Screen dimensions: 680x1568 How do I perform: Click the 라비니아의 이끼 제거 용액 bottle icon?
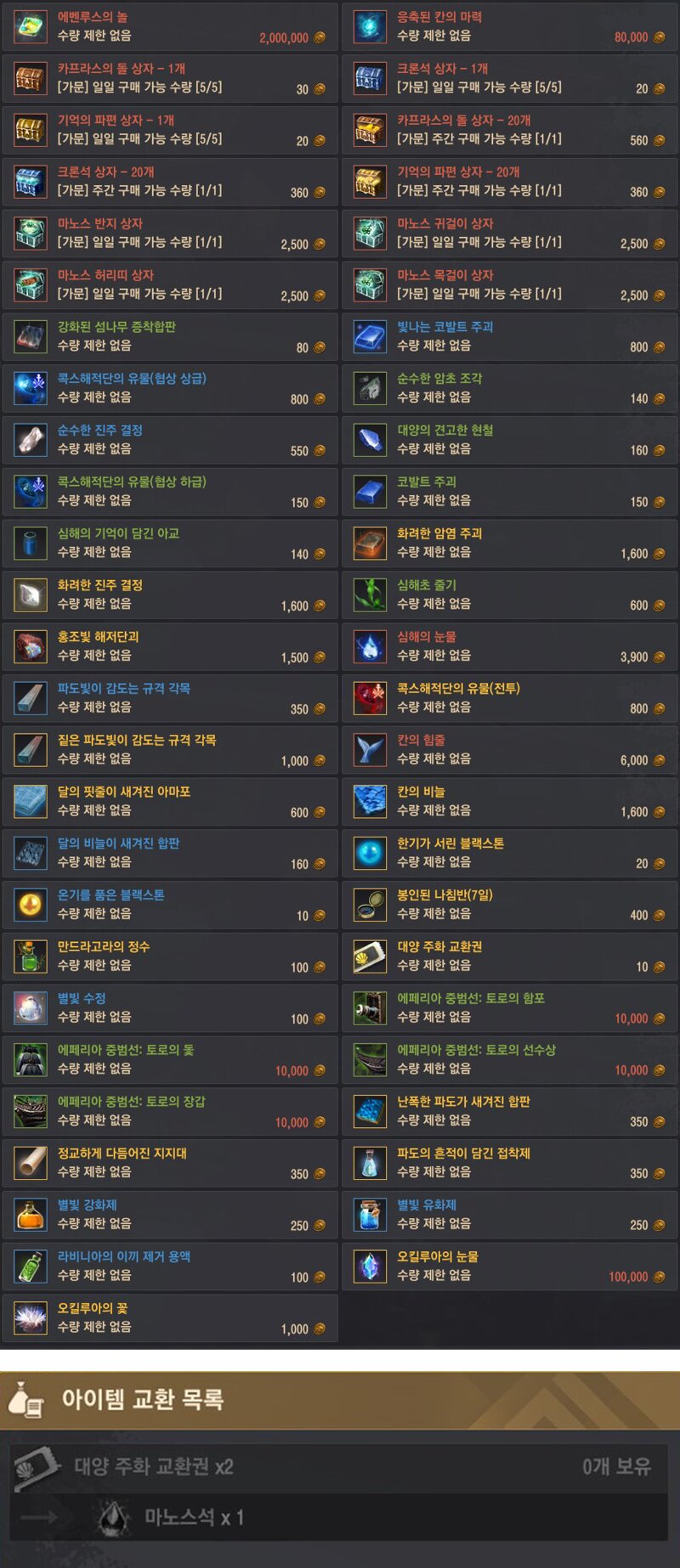click(30, 1266)
